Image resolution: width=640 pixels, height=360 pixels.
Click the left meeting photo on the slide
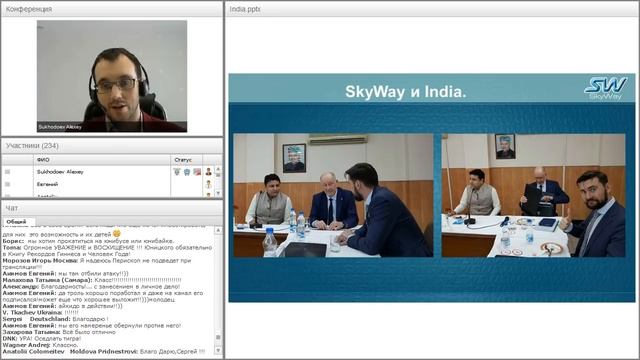click(x=333, y=195)
